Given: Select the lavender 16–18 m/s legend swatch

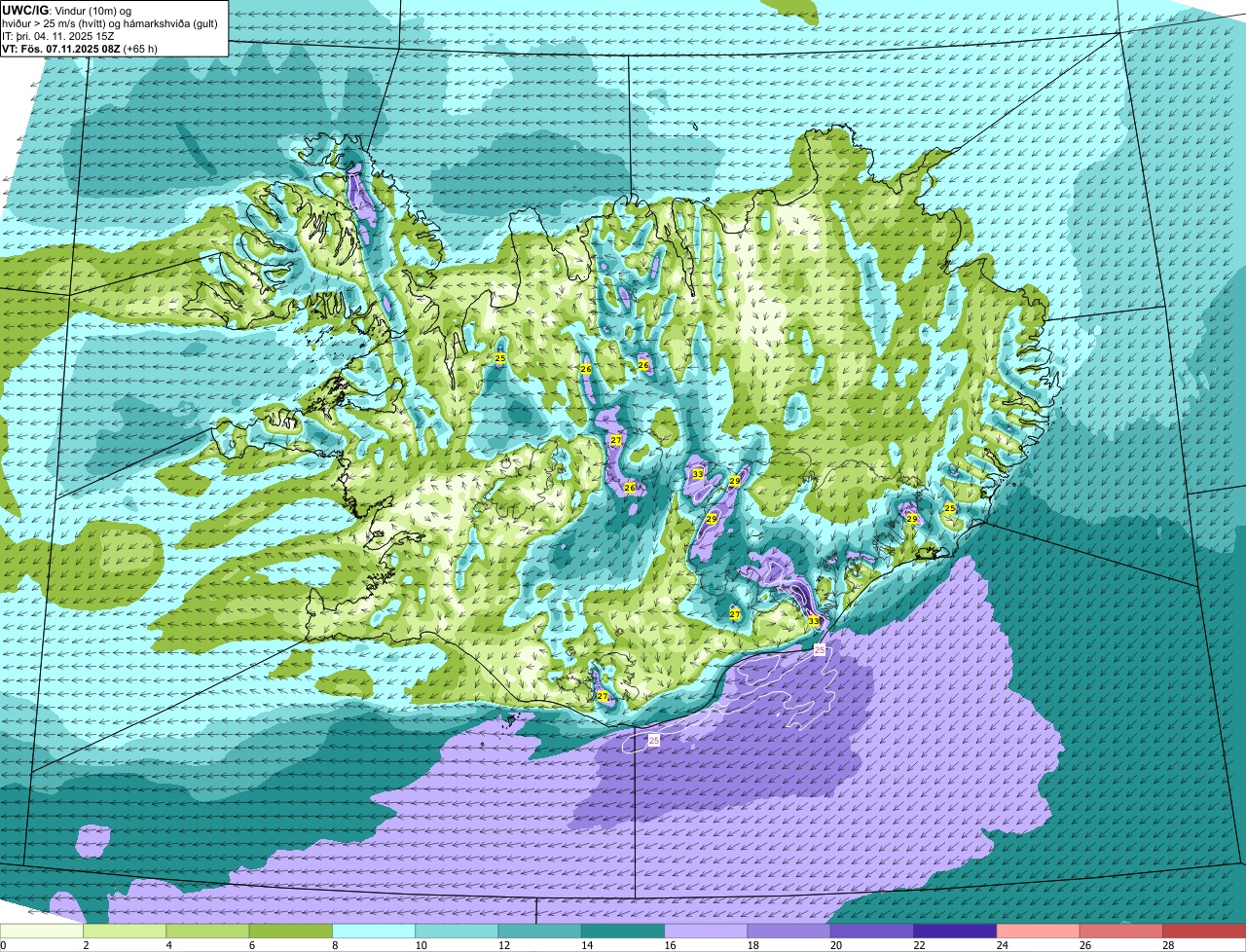Looking at the screenshot, I should coord(706,931).
